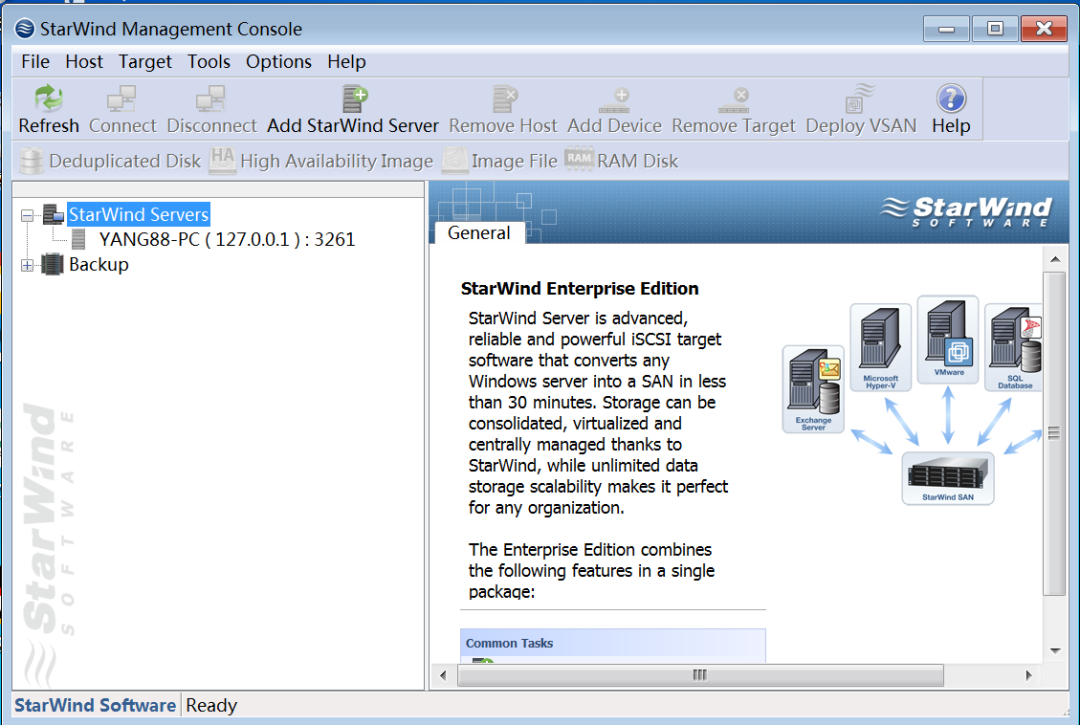Screen dimensions: 1080x725
Task: Expand the Backup tree node
Action: (27, 265)
